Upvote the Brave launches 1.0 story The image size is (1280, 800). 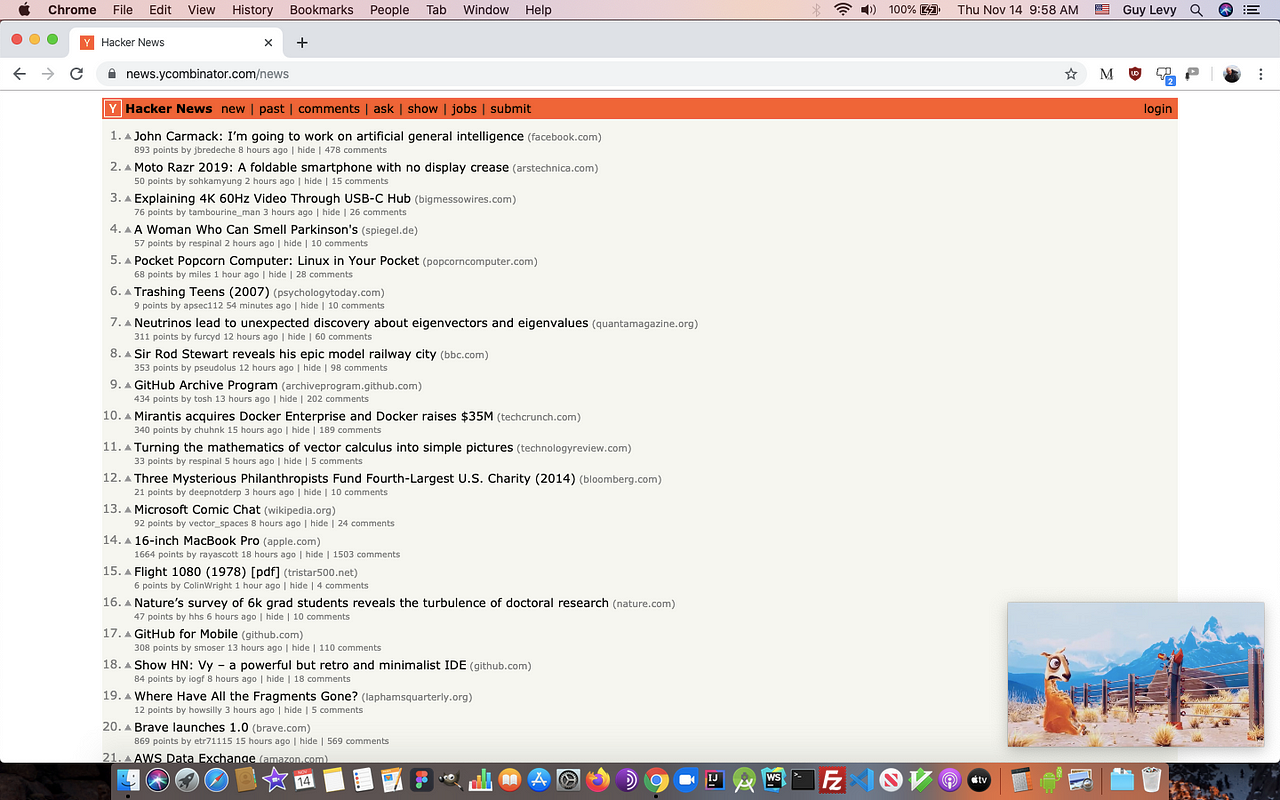pyautogui.click(x=128, y=727)
